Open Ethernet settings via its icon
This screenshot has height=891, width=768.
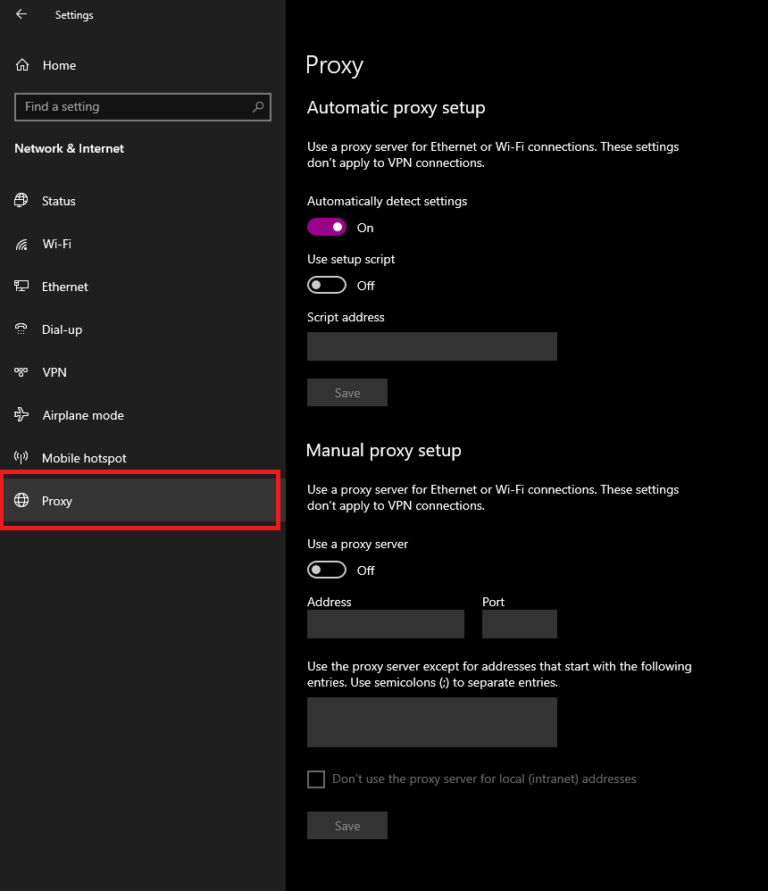(22, 287)
